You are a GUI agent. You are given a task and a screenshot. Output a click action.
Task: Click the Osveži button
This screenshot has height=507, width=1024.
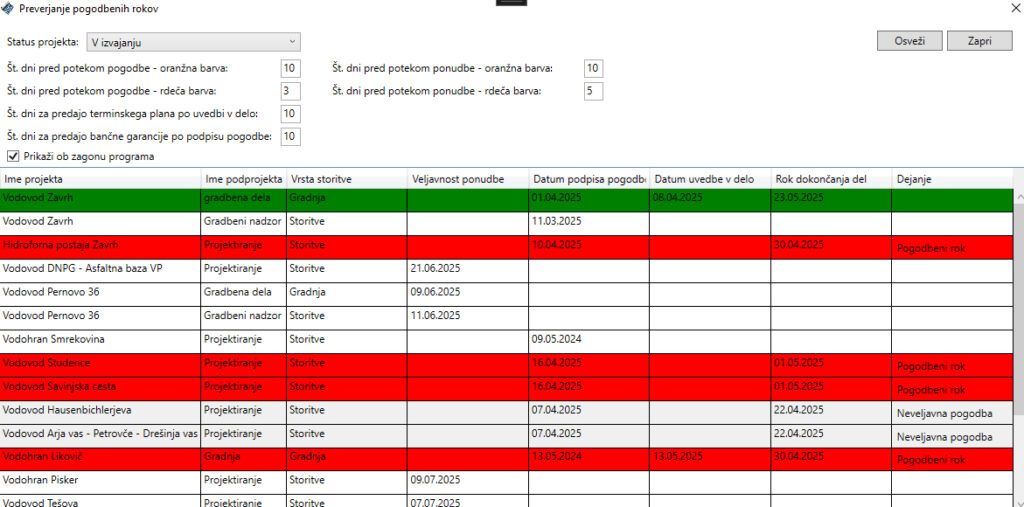pos(910,40)
